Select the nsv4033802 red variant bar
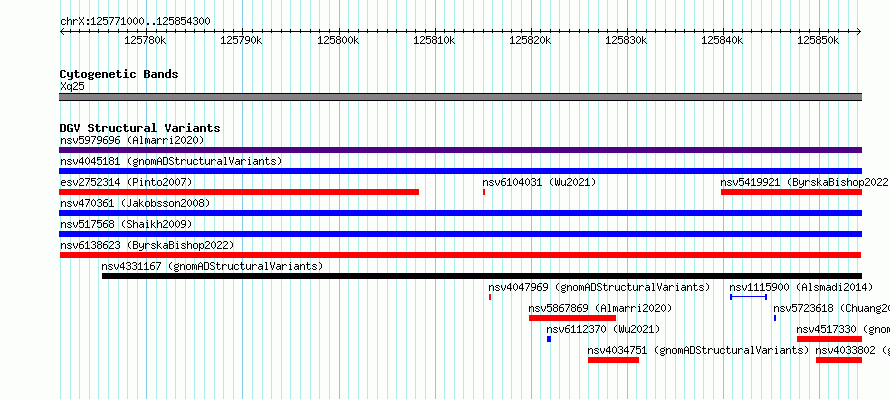The height and width of the screenshot is (399, 890). tap(839, 360)
